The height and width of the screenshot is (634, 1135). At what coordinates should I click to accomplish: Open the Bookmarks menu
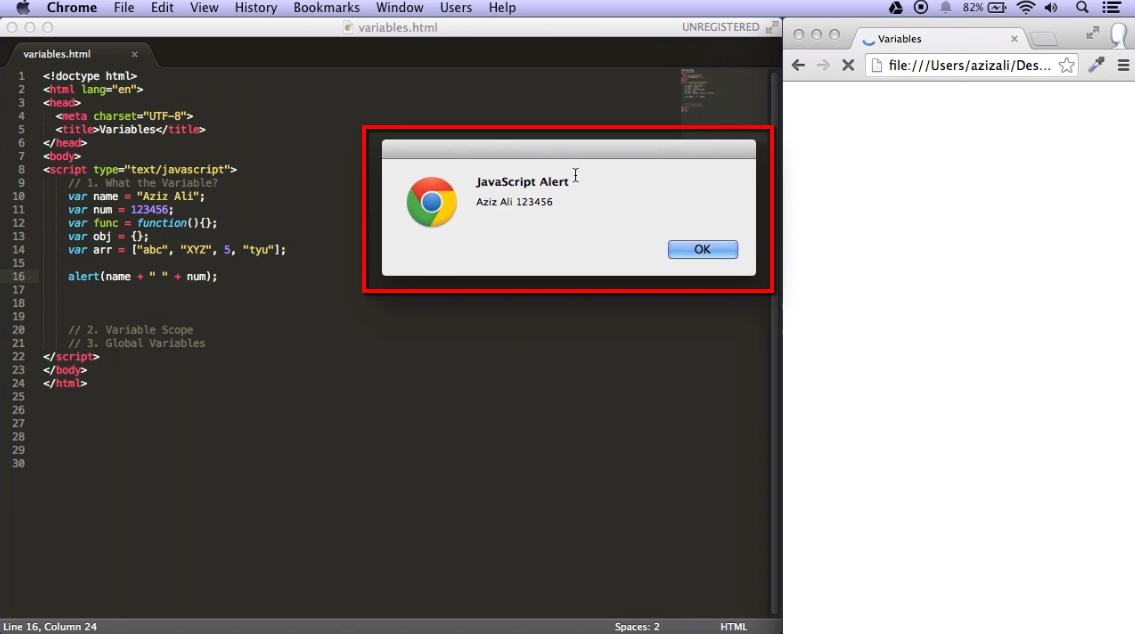(x=326, y=8)
